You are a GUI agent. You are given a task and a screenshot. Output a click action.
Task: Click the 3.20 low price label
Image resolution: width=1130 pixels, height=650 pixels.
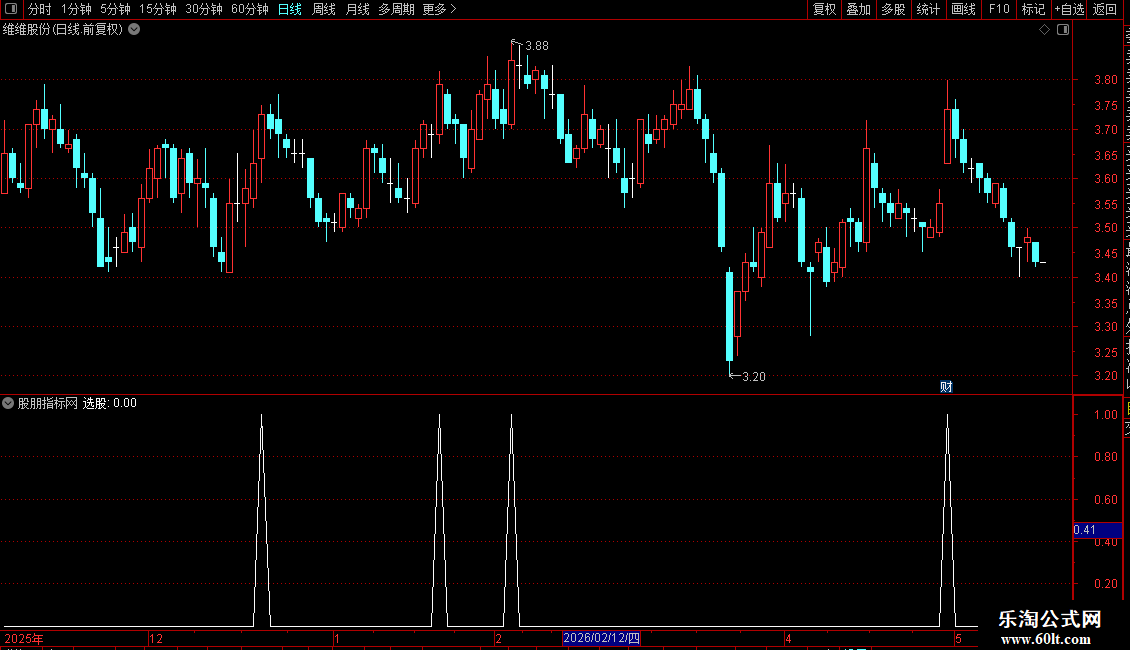pos(754,377)
